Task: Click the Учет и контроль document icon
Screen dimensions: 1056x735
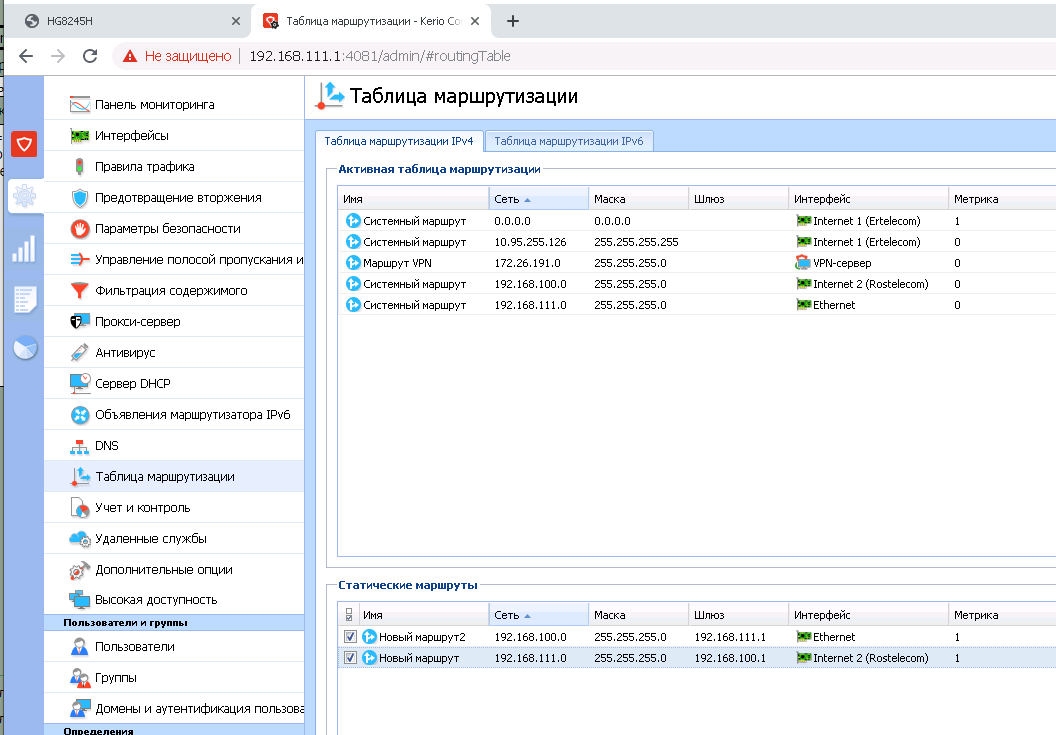Action: coord(79,507)
